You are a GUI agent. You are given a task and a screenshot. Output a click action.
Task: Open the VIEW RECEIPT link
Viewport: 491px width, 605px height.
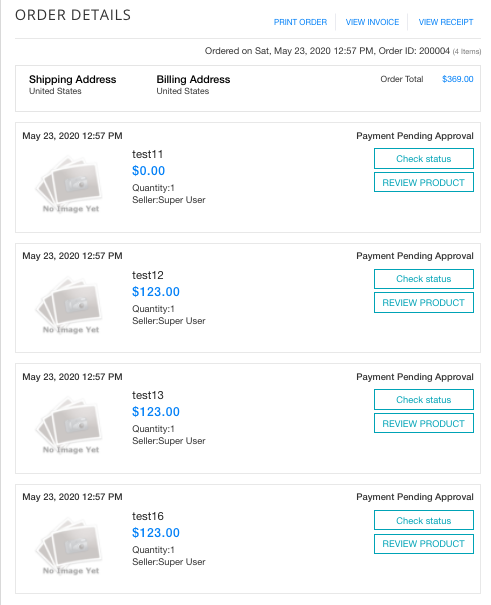click(446, 22)
